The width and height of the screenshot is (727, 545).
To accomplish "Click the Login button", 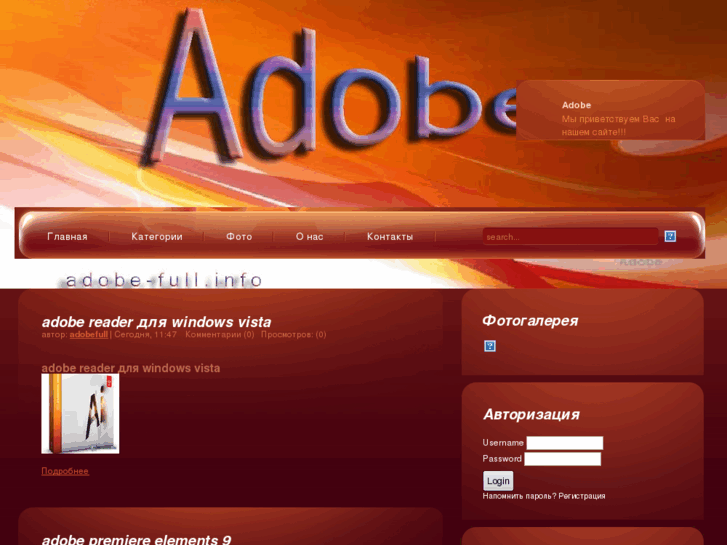I will point(498,481).
